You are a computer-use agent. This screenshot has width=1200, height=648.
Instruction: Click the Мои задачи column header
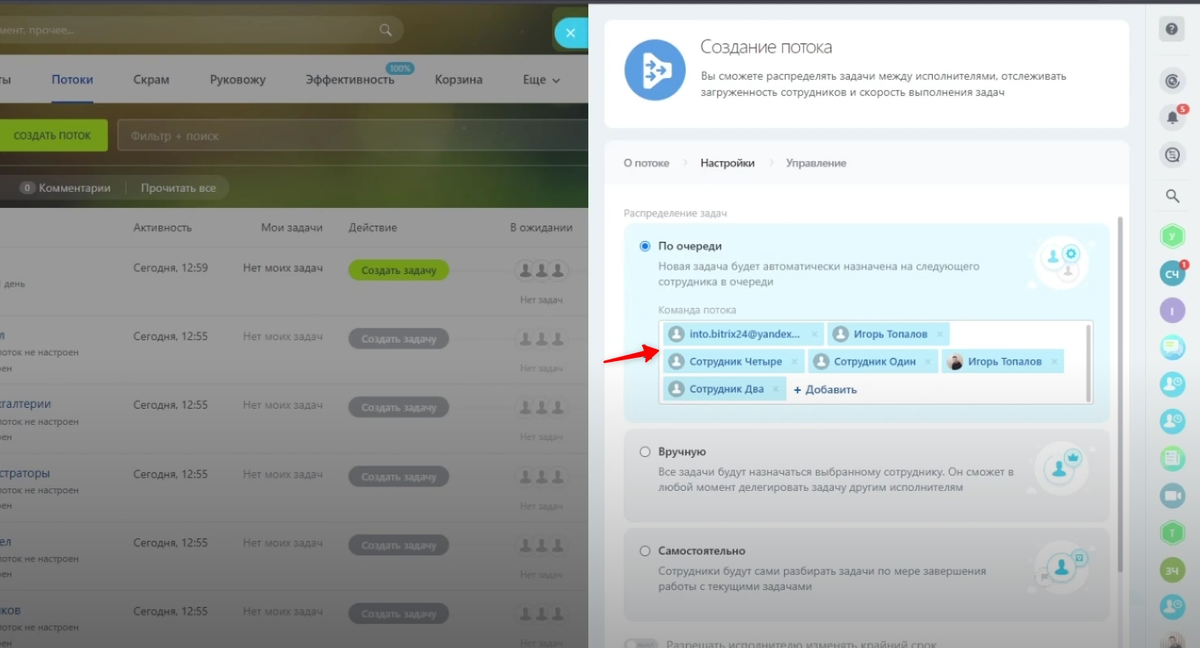tap(292, 228)
